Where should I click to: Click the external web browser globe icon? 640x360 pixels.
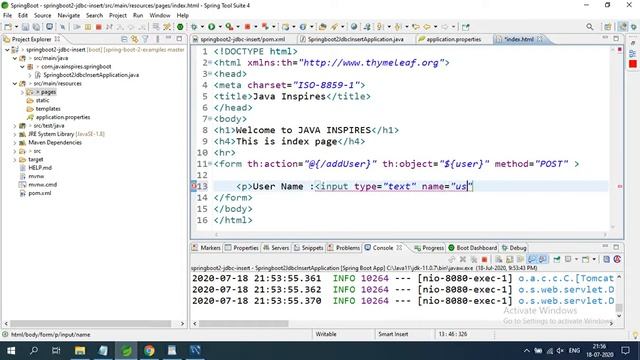coord(354,27)
